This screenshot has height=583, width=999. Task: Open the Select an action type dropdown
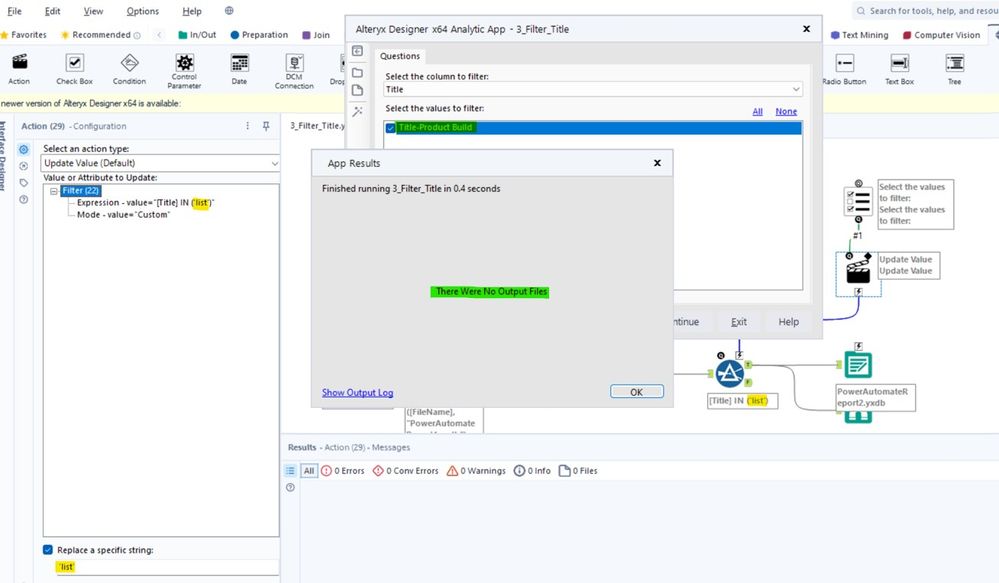(161, 163)
